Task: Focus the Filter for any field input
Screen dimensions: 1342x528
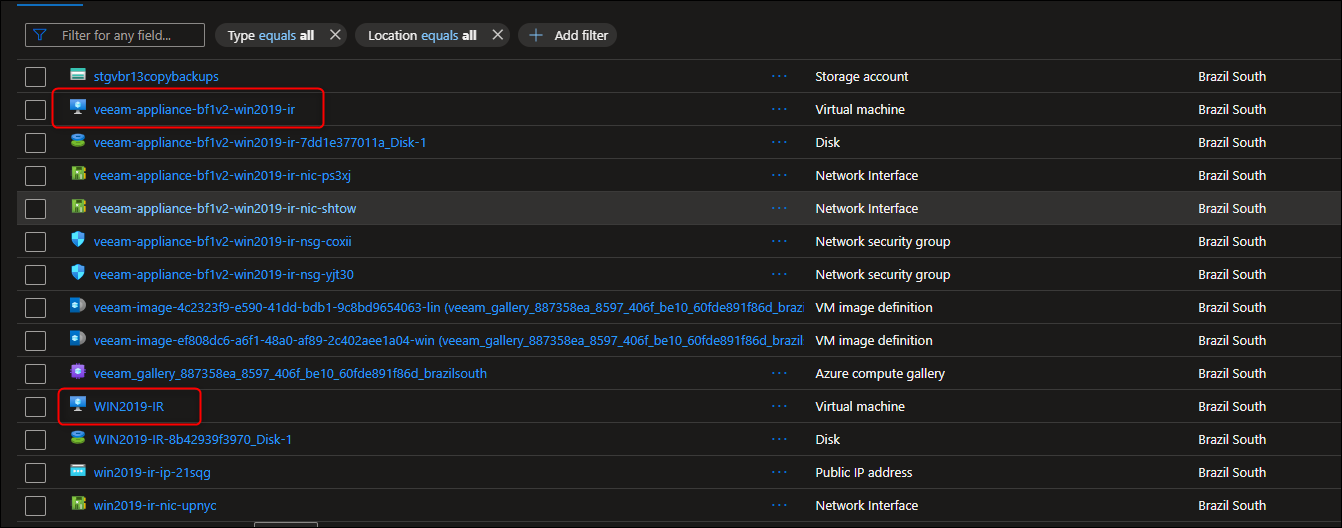Action: coord(125,35)
